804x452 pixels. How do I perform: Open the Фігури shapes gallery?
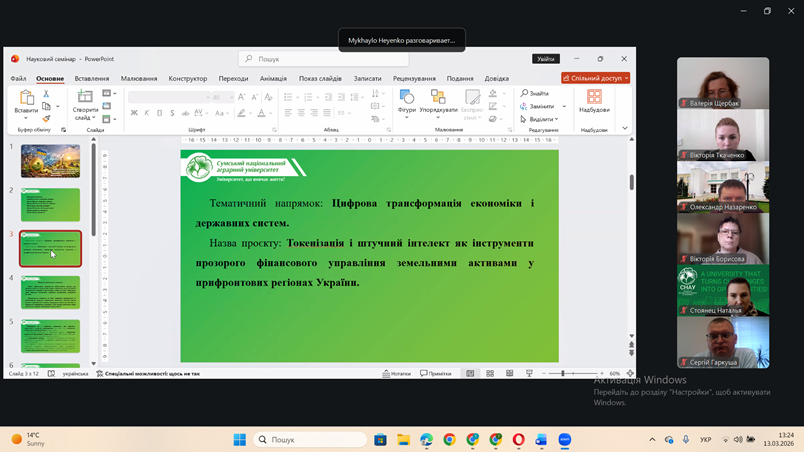pos(406,100)
